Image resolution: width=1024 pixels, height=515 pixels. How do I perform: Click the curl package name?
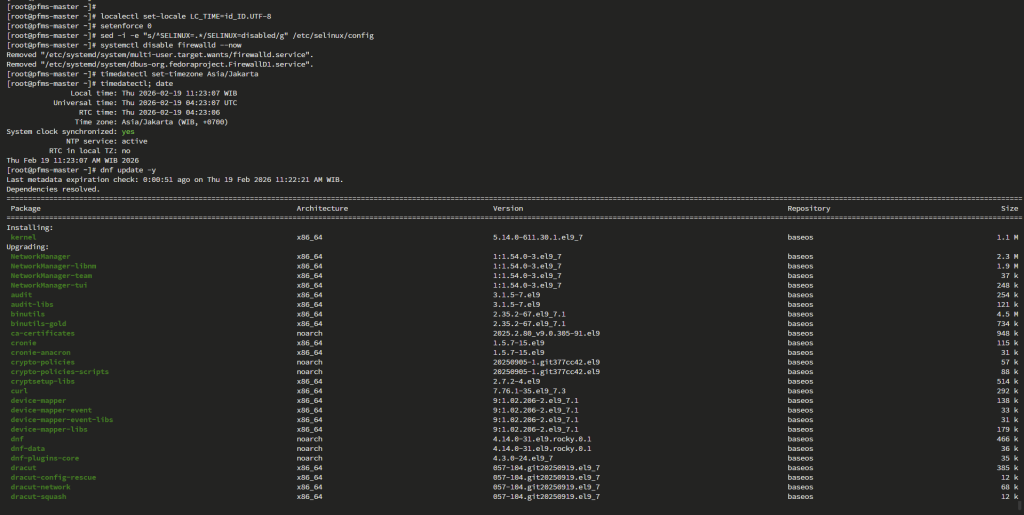(19, 391)
